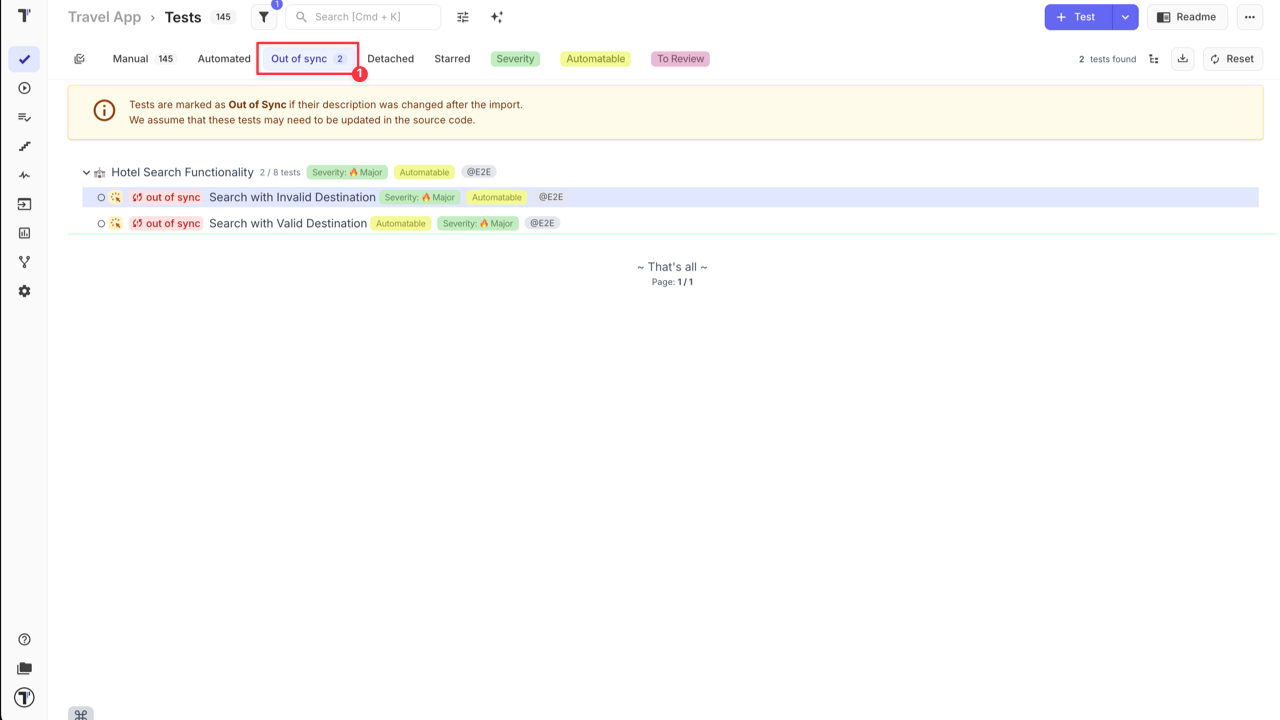Open the filter funnel icon near search
The image size is (1280, 720).
tap(263, 17)
